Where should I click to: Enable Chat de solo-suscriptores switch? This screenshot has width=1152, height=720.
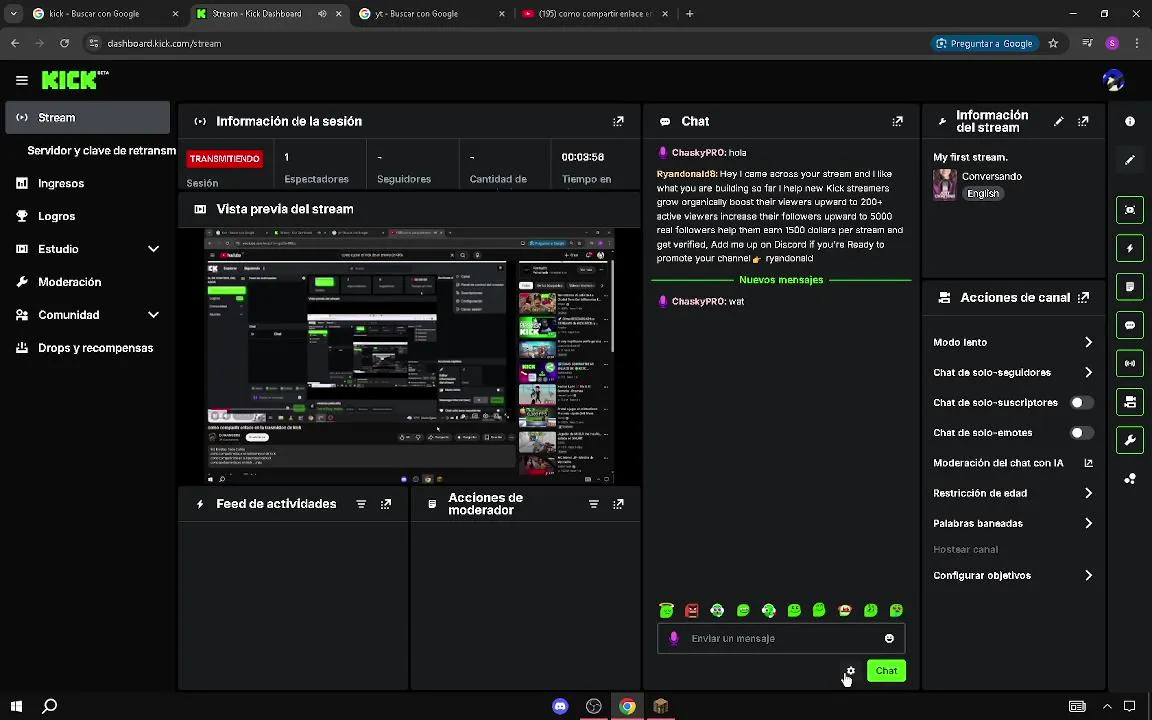[1081, 403]
